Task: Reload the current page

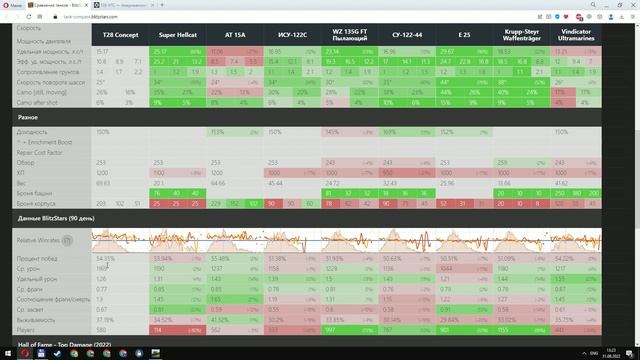Action: pyautogui.click(x=29, y=17)
